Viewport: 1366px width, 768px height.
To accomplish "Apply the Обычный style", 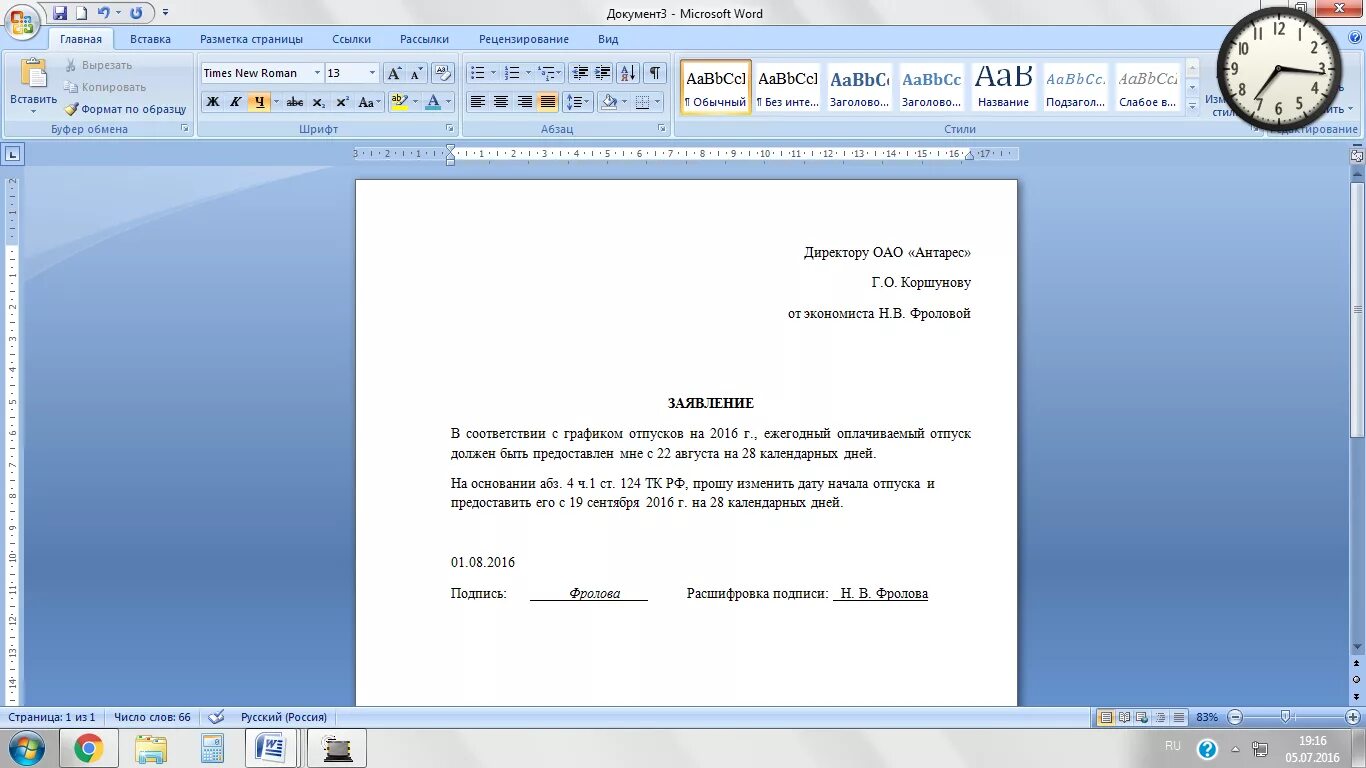I will click(716, 87).
